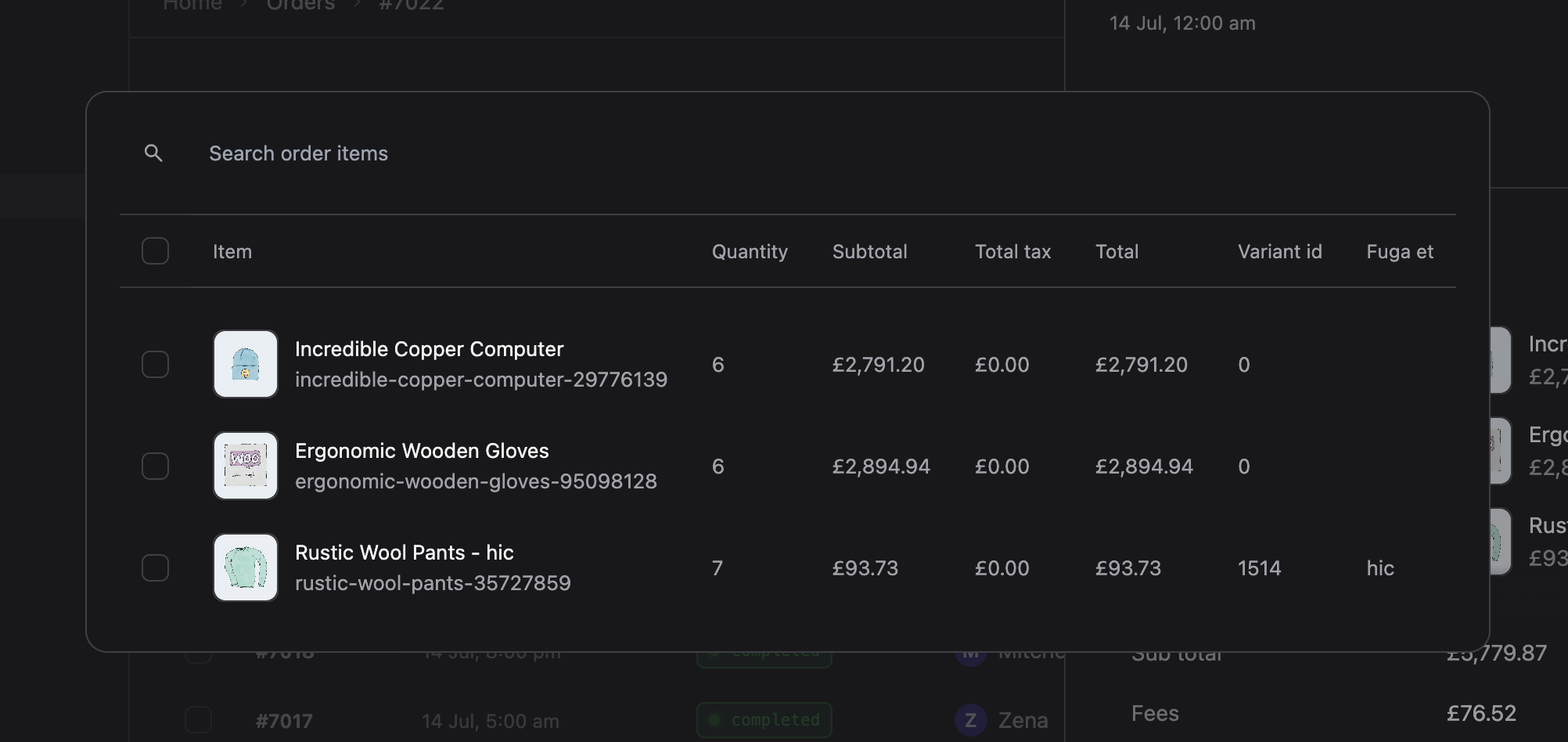This screenshot has height=742, width=1568.
Task: Select the Variant id column header
Action: coord(1279,251)
